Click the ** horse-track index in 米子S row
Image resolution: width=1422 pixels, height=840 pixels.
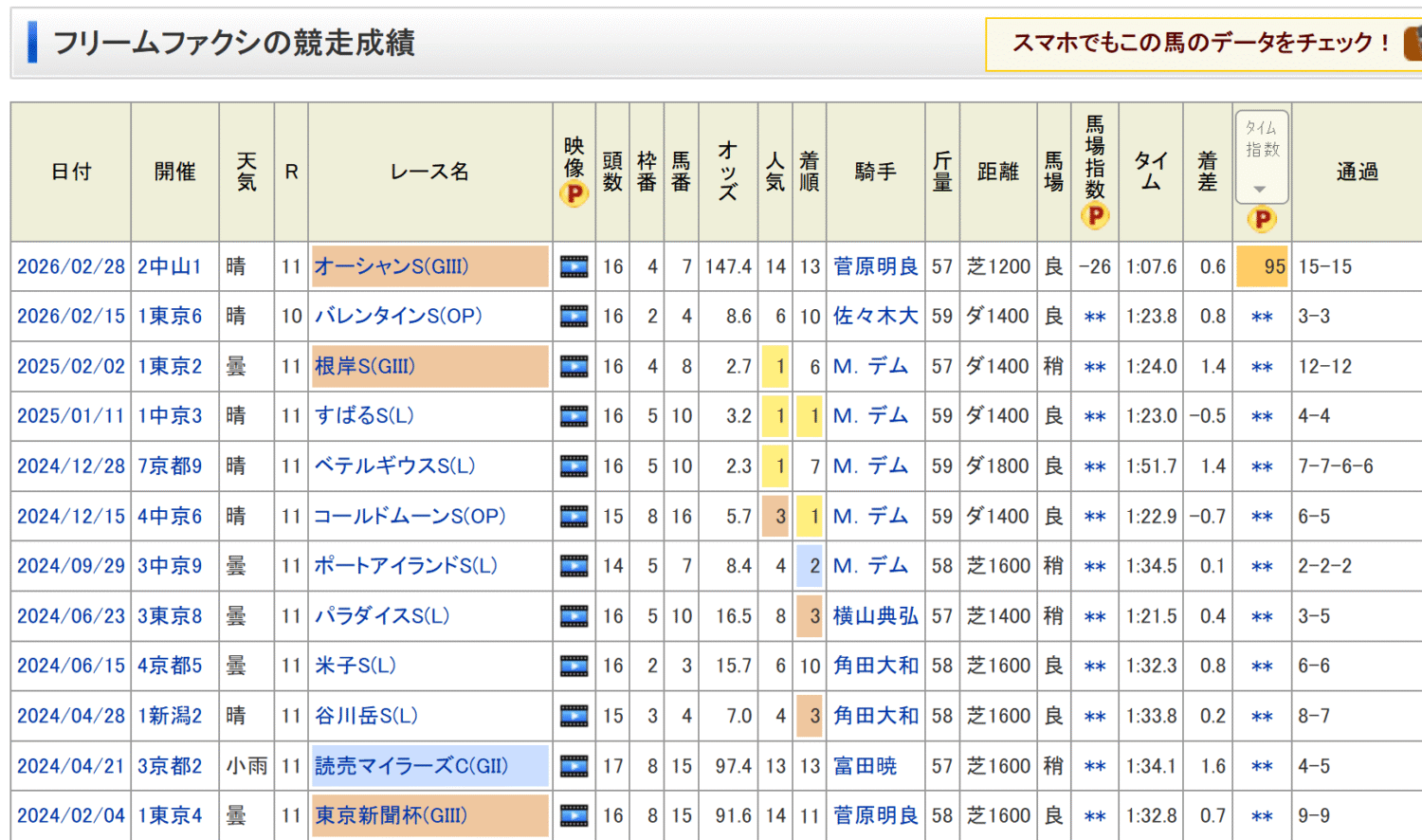(1095, 667)
